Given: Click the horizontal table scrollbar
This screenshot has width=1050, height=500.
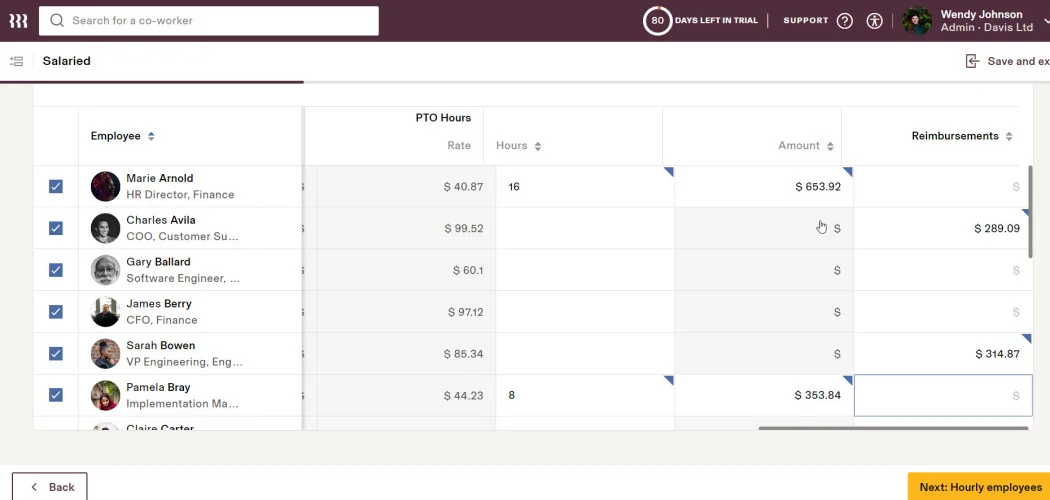Looking at the screenshot, I should pos(892,428).
